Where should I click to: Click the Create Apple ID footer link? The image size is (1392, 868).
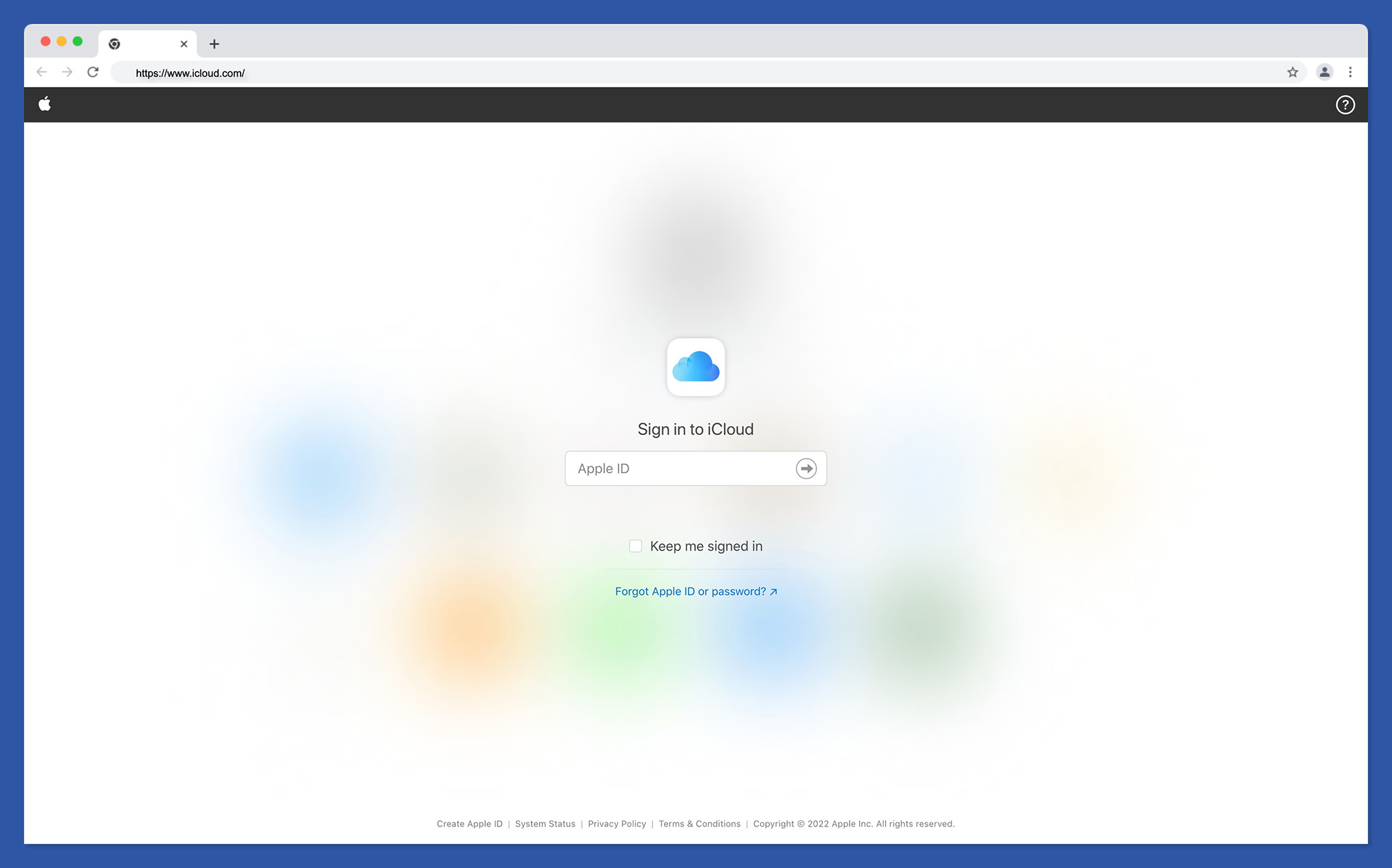469,823
